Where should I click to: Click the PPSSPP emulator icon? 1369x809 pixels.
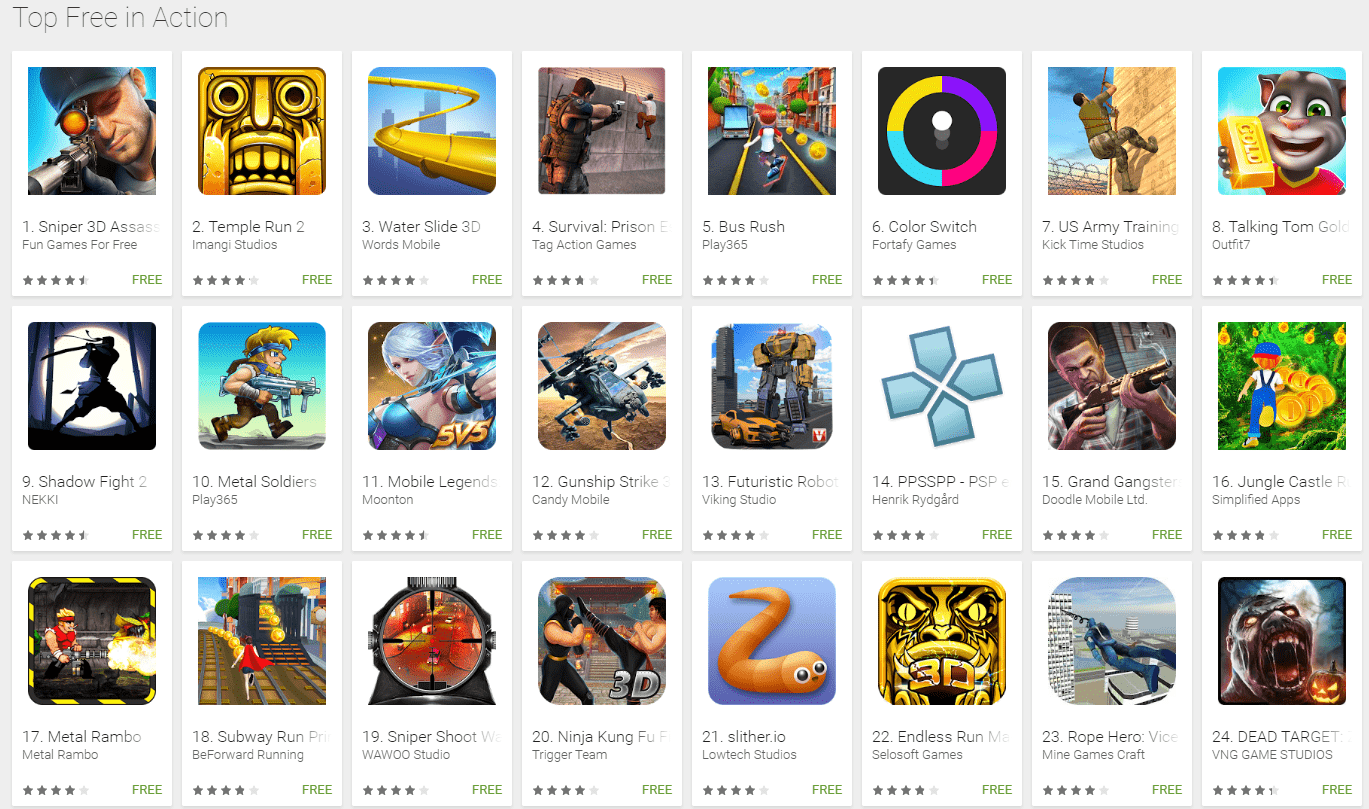[942, 386]
